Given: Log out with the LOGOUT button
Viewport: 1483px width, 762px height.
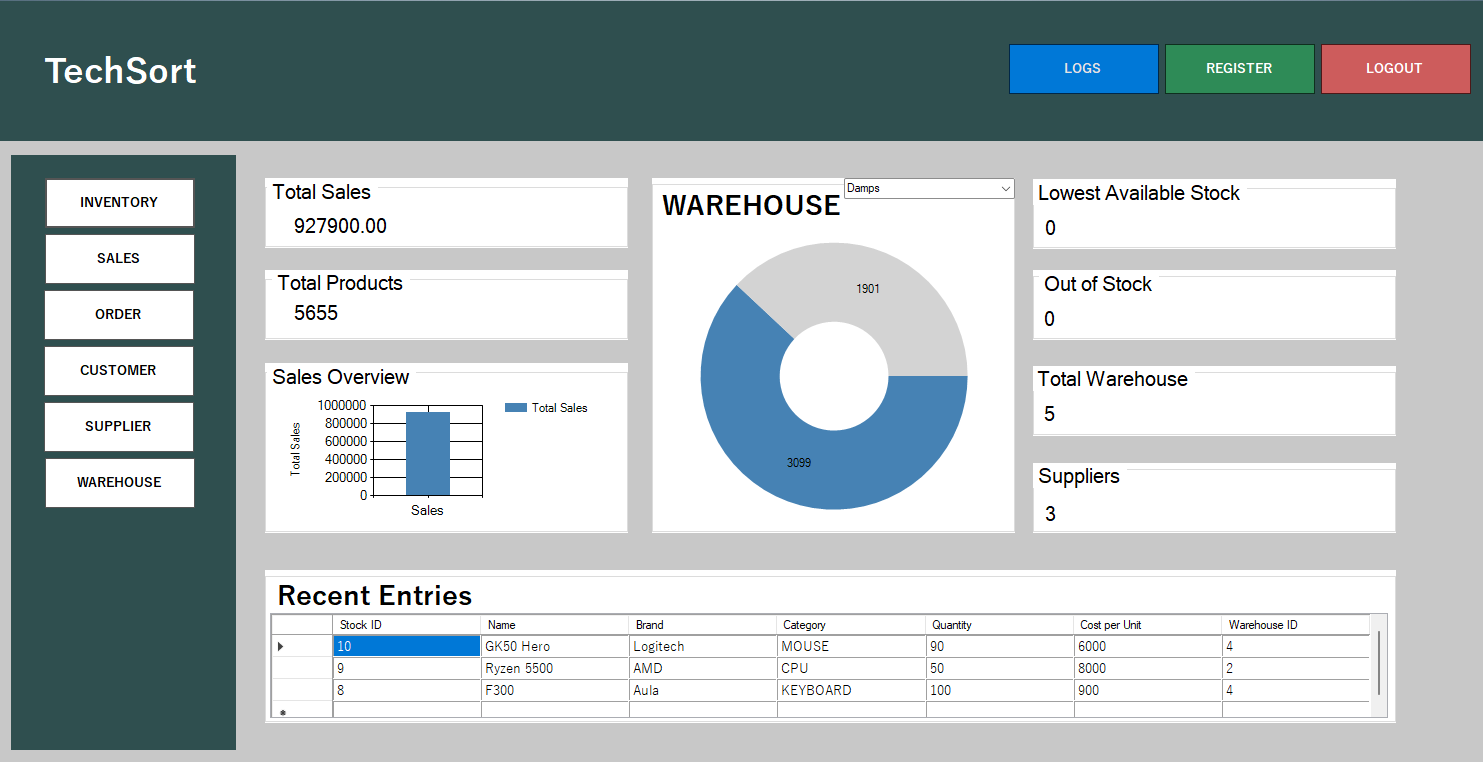Looking at the screenshot, I should pyautogui.click(x=1395, y=69).
